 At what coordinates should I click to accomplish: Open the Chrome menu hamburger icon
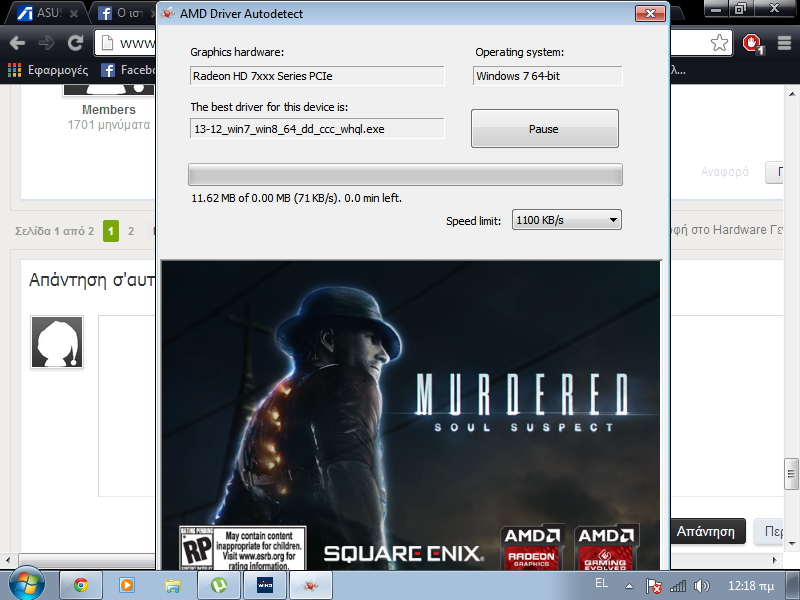pyautogui.click(x=784, y=43)
